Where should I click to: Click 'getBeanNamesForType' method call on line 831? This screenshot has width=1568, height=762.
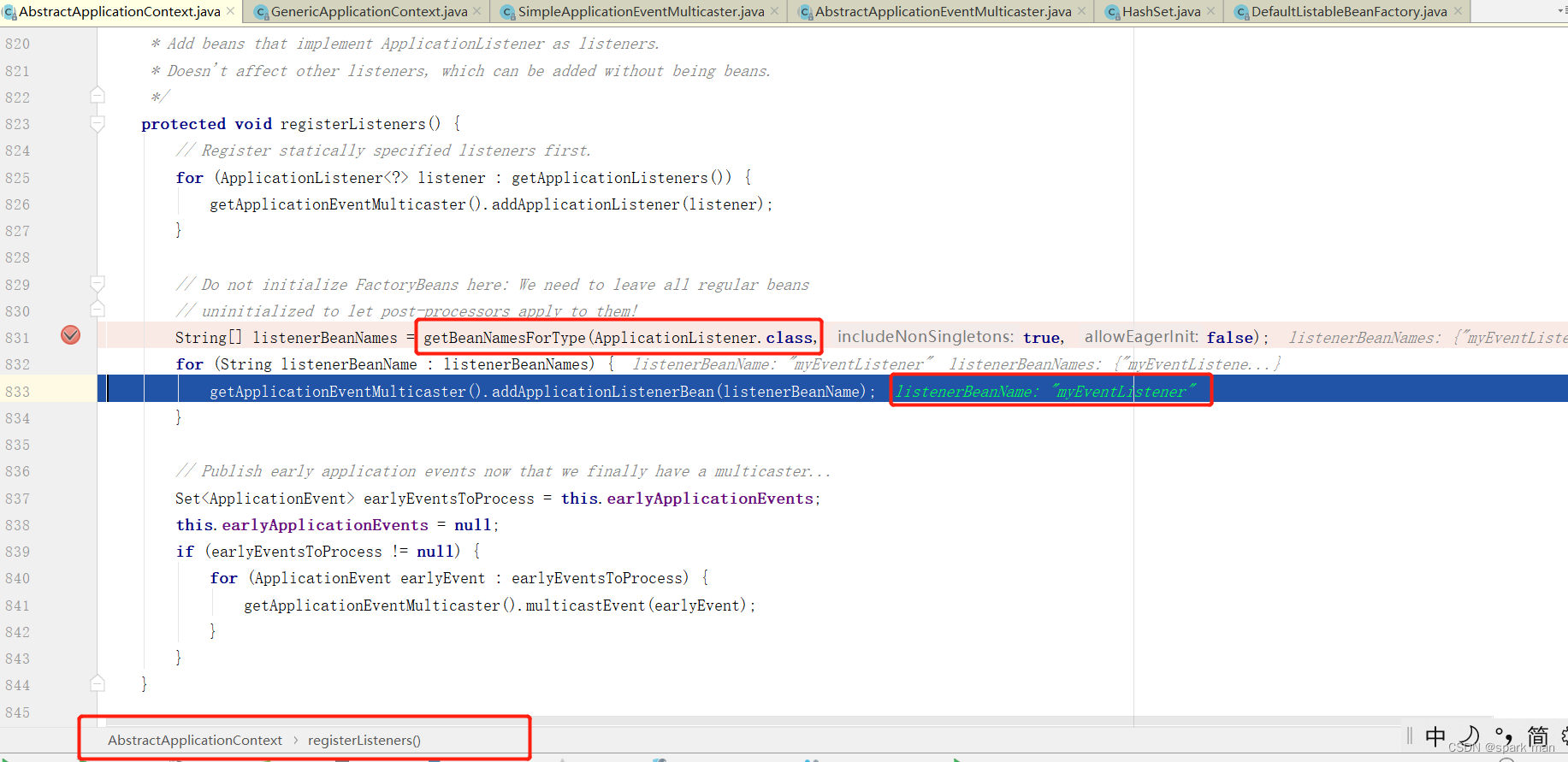pos(505,338)
